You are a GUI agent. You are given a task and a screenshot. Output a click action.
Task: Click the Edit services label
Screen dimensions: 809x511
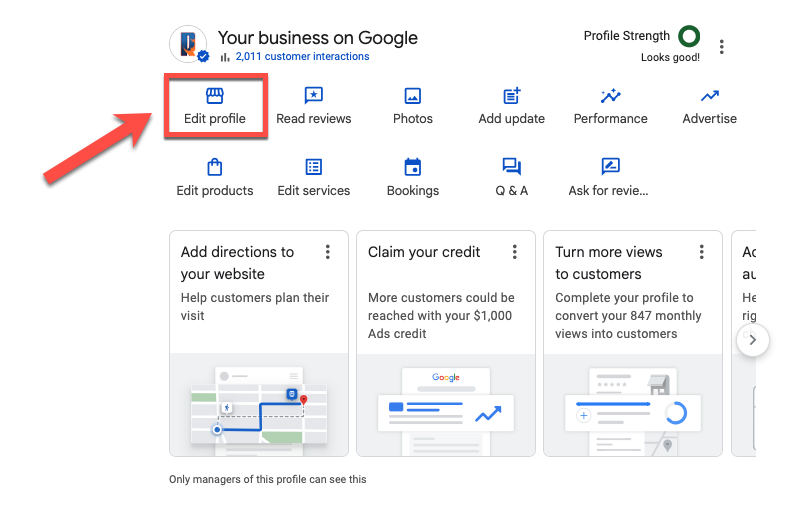point(314,190)
